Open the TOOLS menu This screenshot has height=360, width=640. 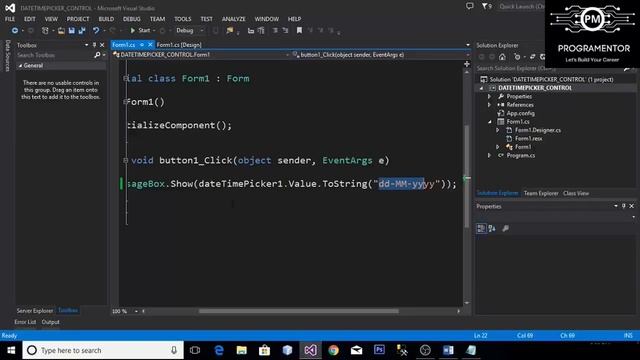182,19
